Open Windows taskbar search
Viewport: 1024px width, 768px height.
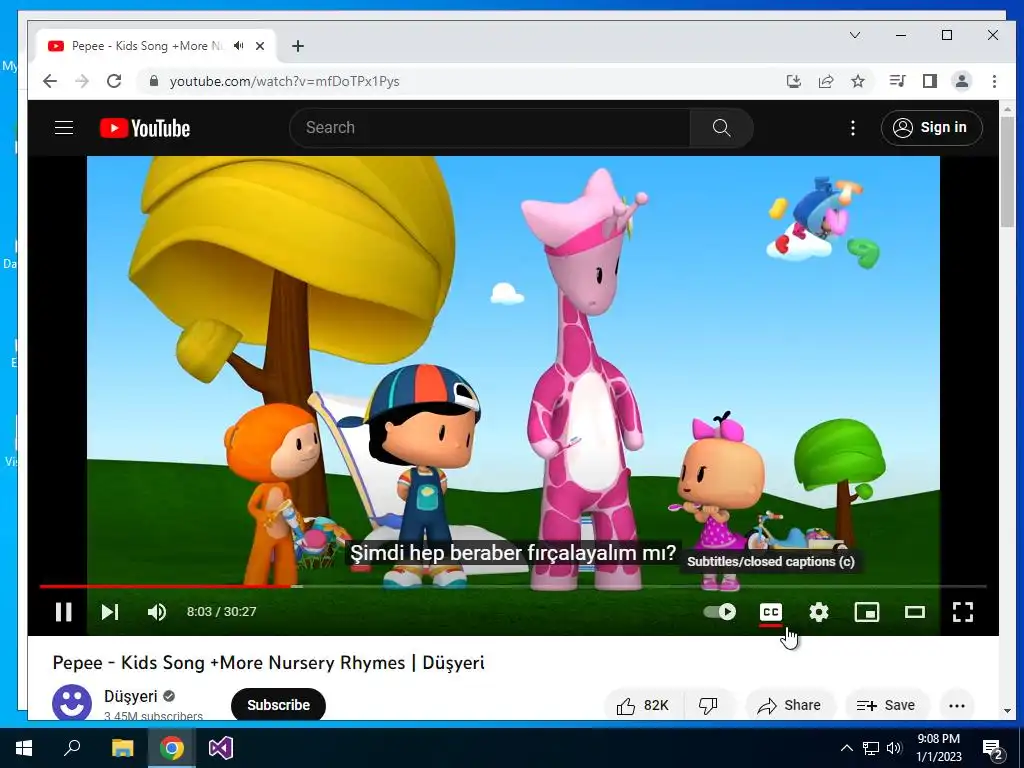pyautogui.click(x=72, y=748)
